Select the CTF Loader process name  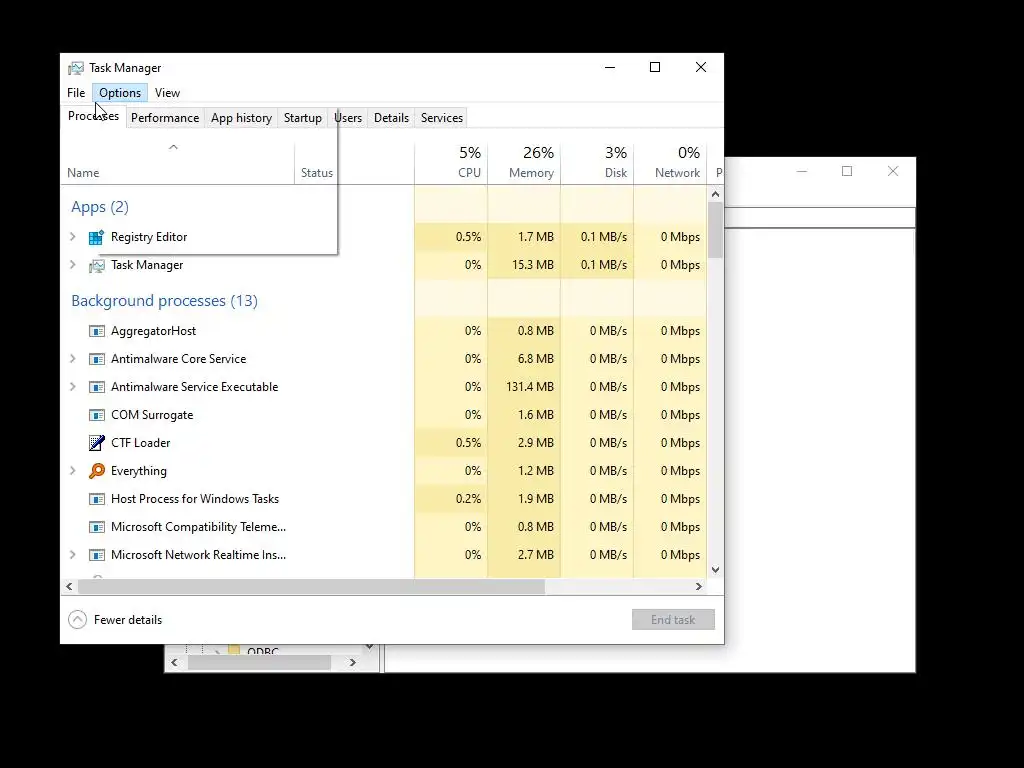point(140,443)
